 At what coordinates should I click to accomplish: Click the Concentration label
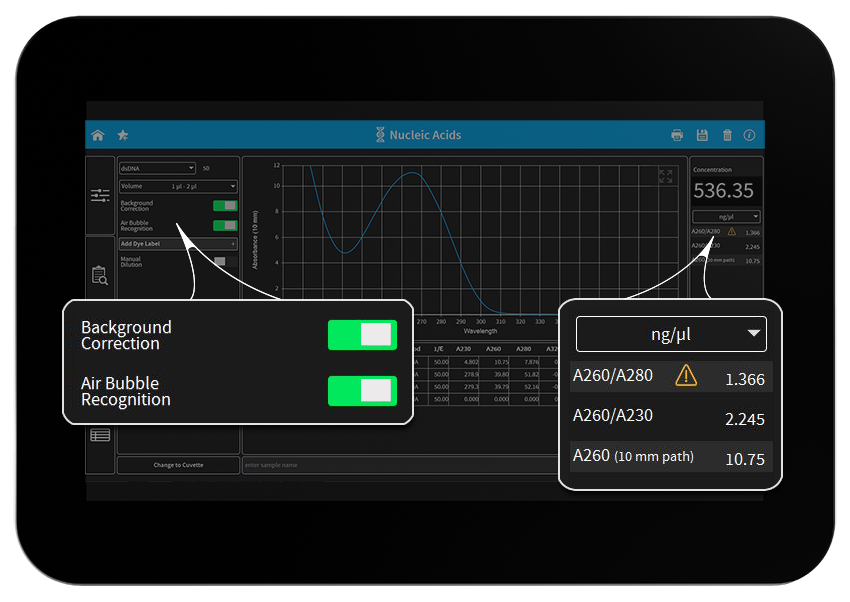712,170
